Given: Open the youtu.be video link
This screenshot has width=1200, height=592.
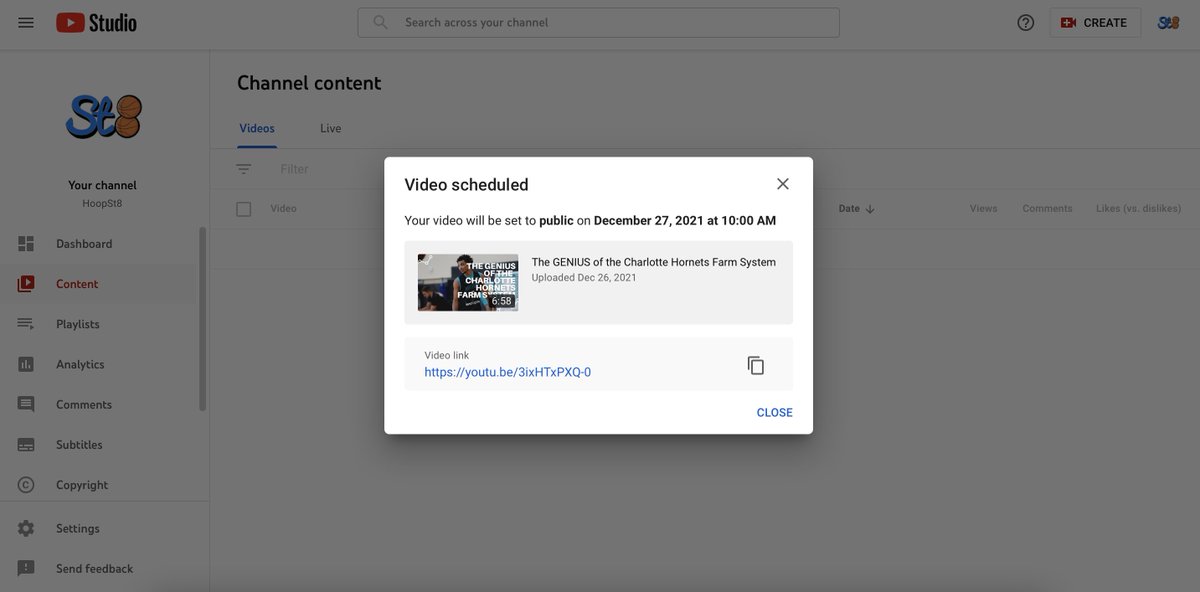Looking at the screenshot, I should [x=508, y=372].
